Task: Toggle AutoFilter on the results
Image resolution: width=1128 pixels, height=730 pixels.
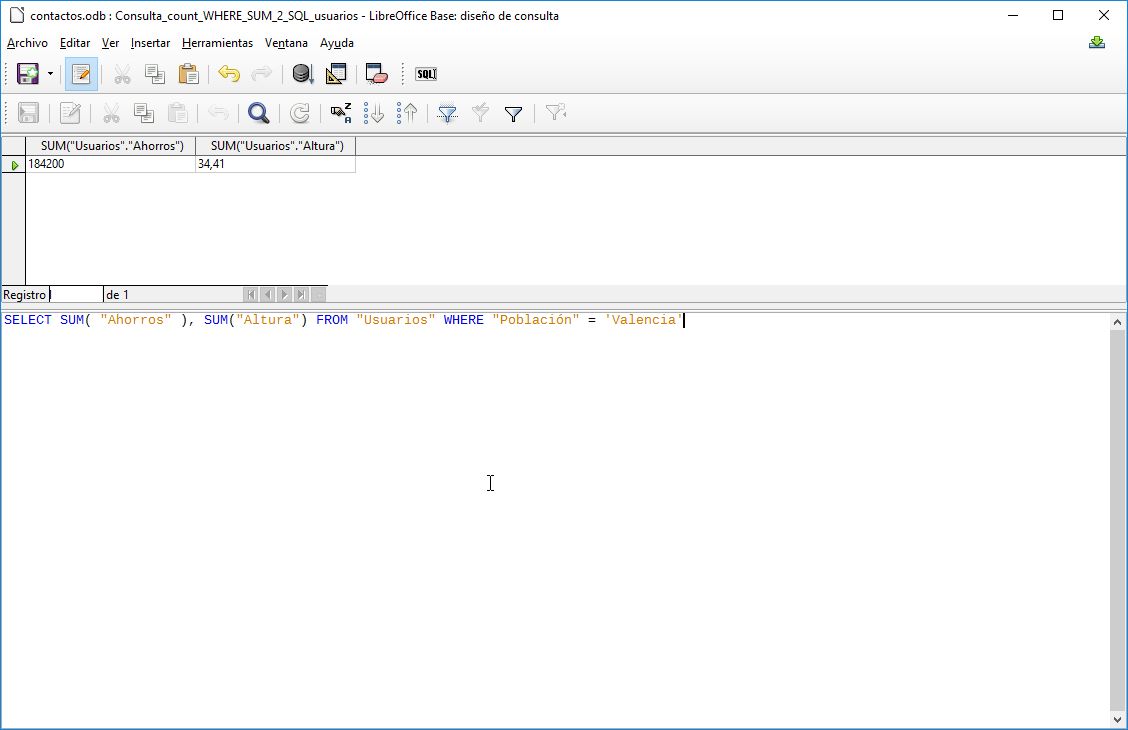Action: pyautogui.click(x=449, y=113)
